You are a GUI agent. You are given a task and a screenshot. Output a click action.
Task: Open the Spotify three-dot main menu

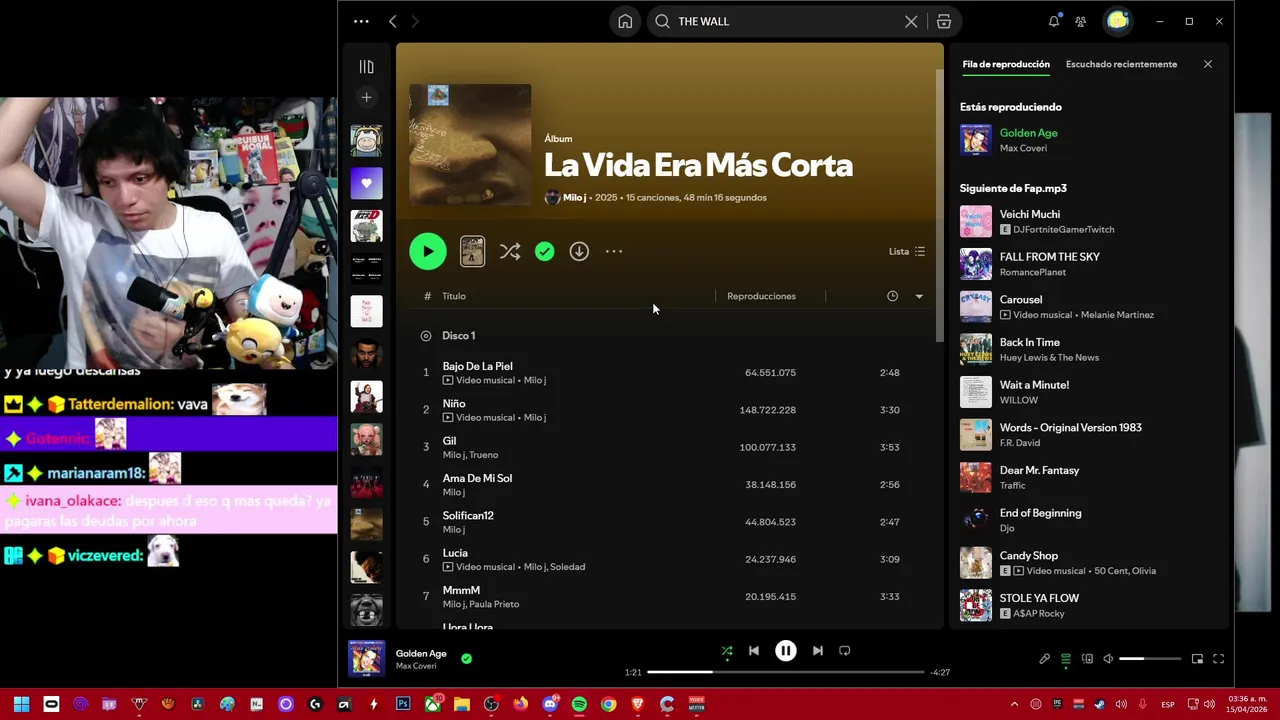coord(361,21)
